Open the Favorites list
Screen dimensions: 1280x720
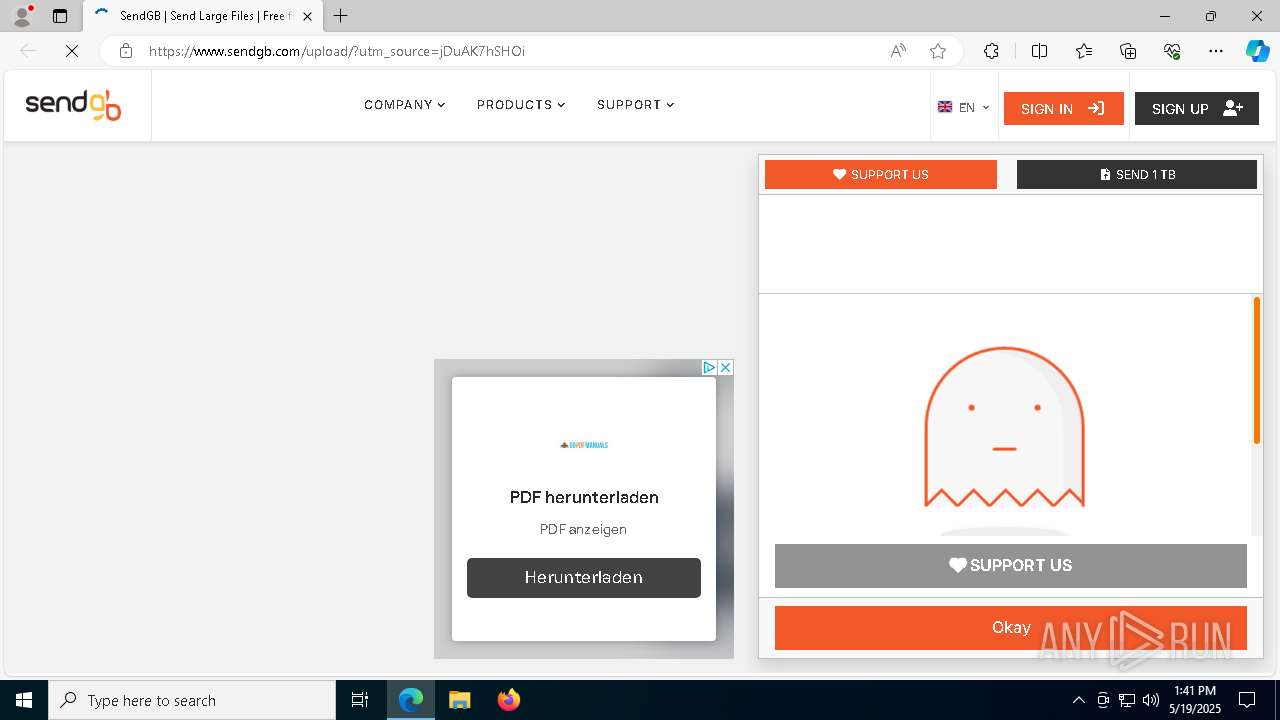(x=1084, y=51)
